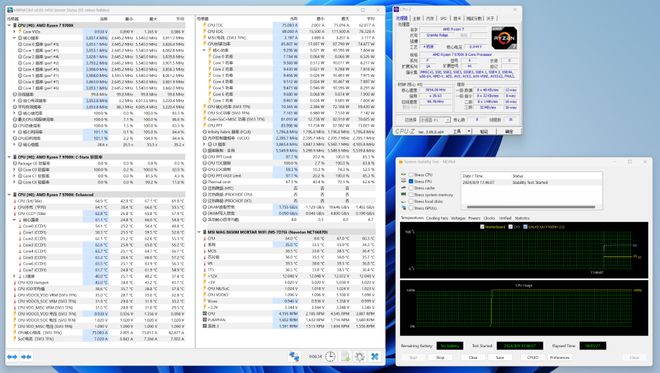Viewport: 660px width, 373px height.
Task: Click the icon beside Stress cache
Action: pyautogui.click(x=404, y=188)
